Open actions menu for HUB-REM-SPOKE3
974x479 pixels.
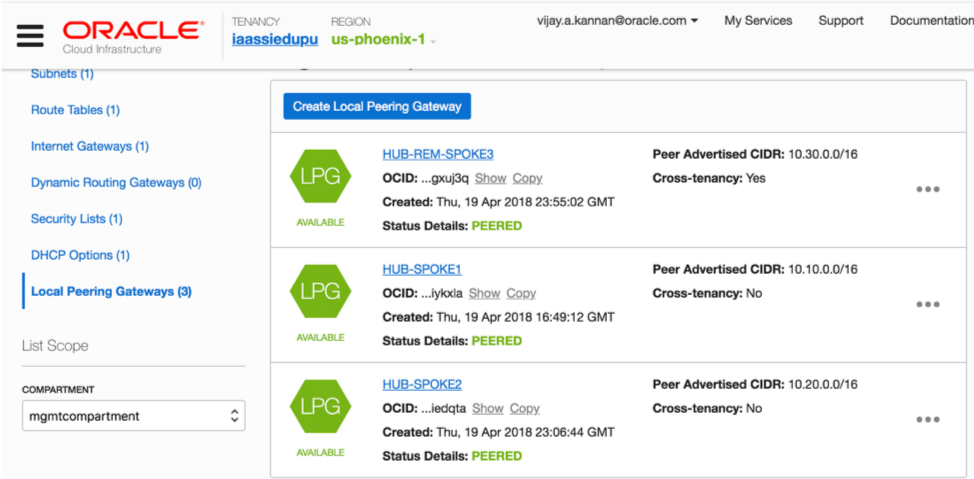coord(928,190)
